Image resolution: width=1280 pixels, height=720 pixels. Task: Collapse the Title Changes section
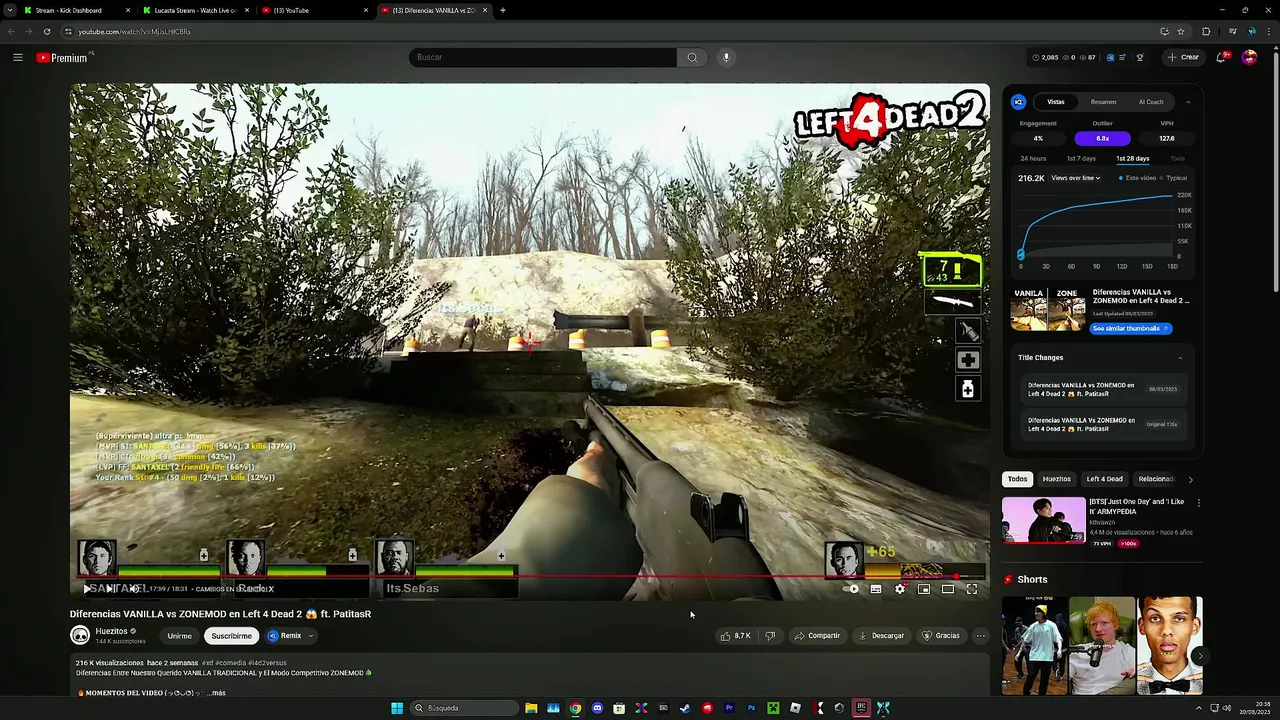click(1180, 358)
